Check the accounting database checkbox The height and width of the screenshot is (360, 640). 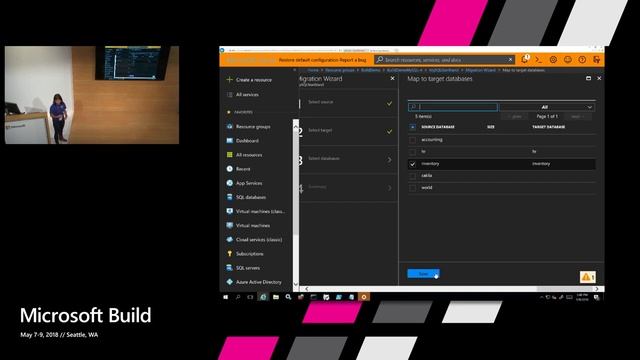click(412, 140)
